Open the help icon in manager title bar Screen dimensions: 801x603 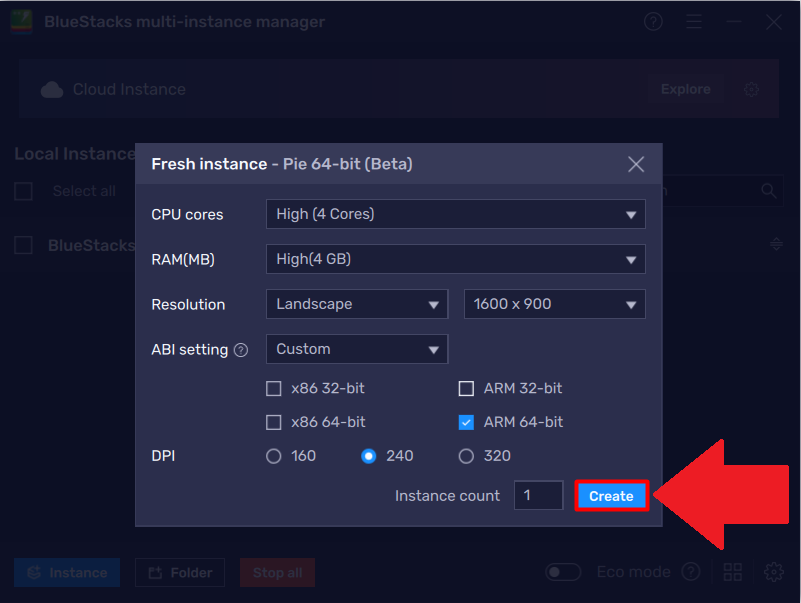pos(653,21)
